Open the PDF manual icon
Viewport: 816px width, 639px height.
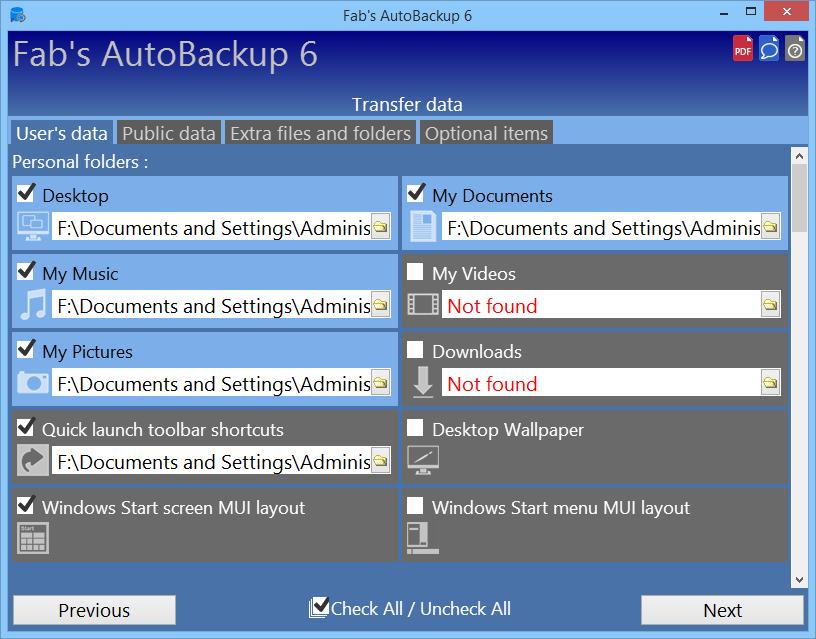(x=743, y=48)
